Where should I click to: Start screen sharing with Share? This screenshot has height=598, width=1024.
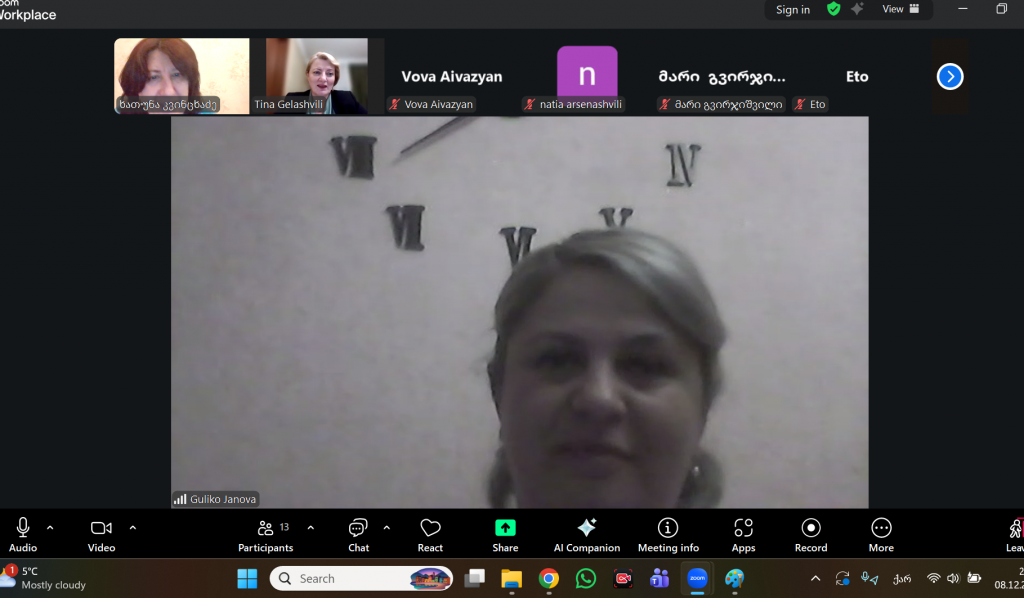pos(505,534)
